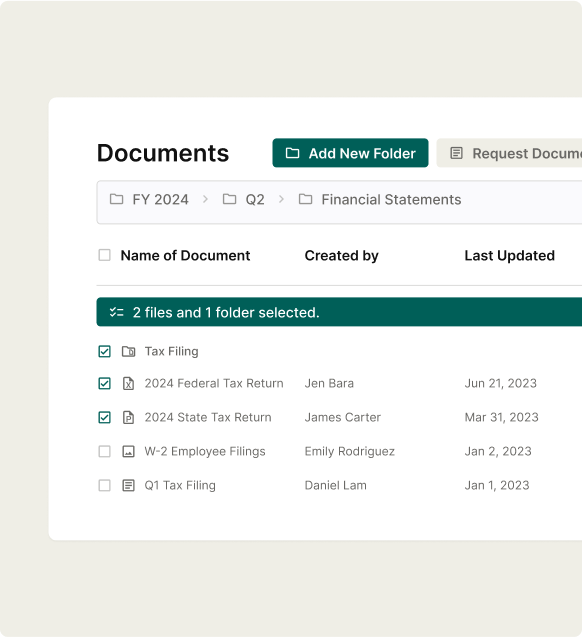The width and height of the screenshot is (582, 637).
Task: Click the Request Documents button
Action: tap(509, 153)
